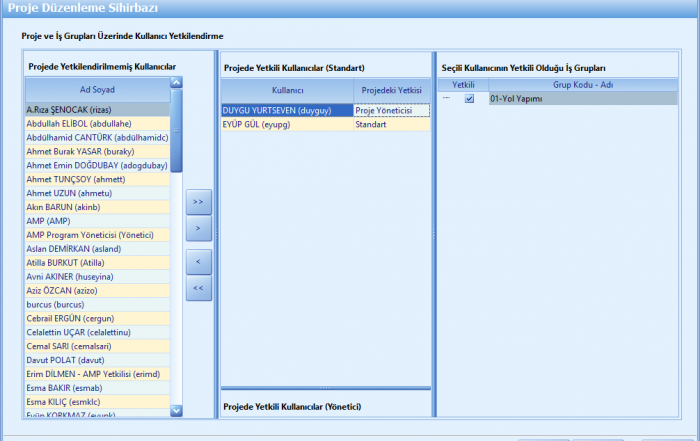Select AMP Program Yöneticisi in the list
Image resolution: width=700 pixels, height=441 pixels.
(x=98, y=235)
